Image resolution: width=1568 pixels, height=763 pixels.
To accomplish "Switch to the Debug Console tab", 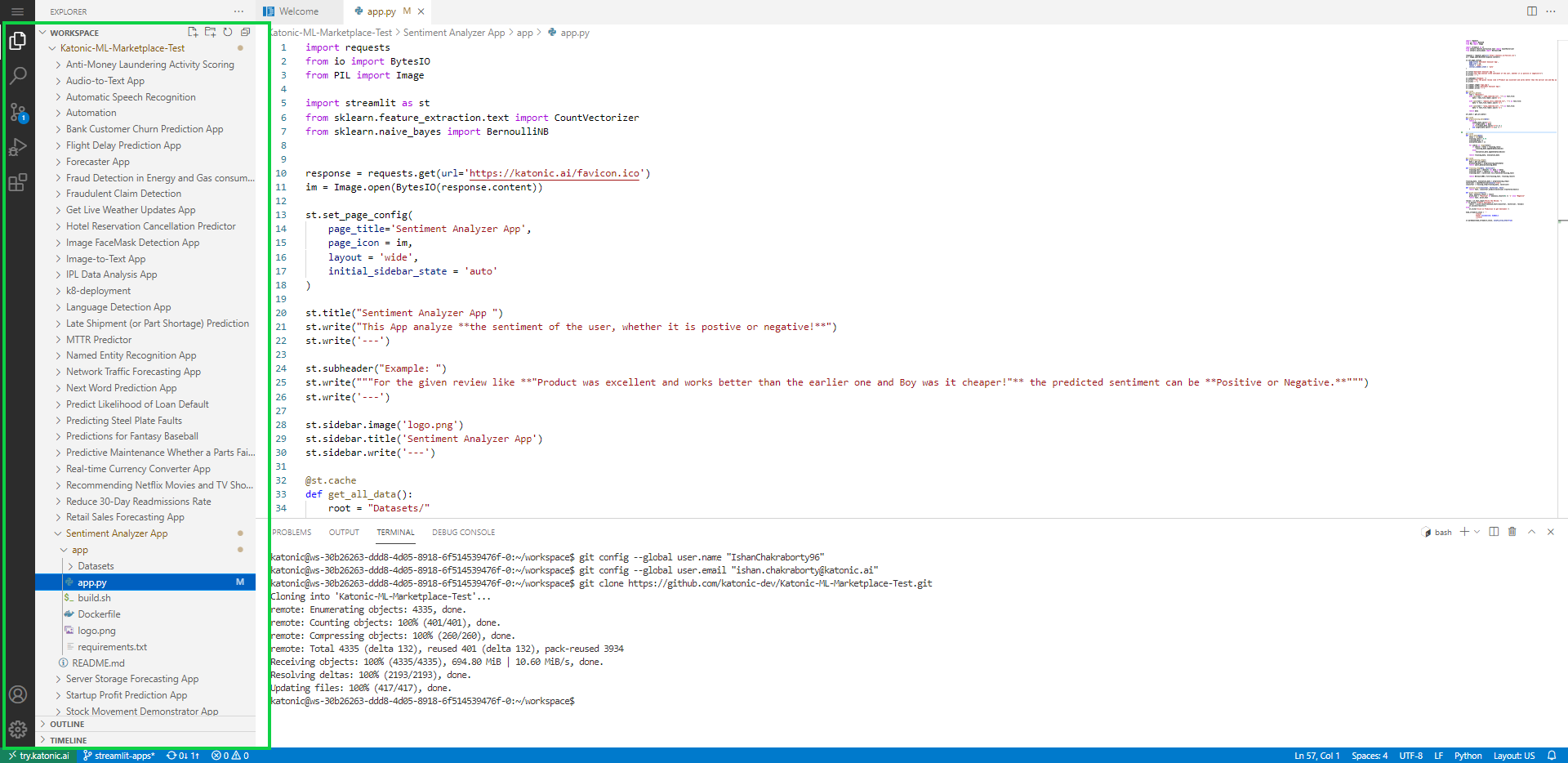I will click(463, 532).
